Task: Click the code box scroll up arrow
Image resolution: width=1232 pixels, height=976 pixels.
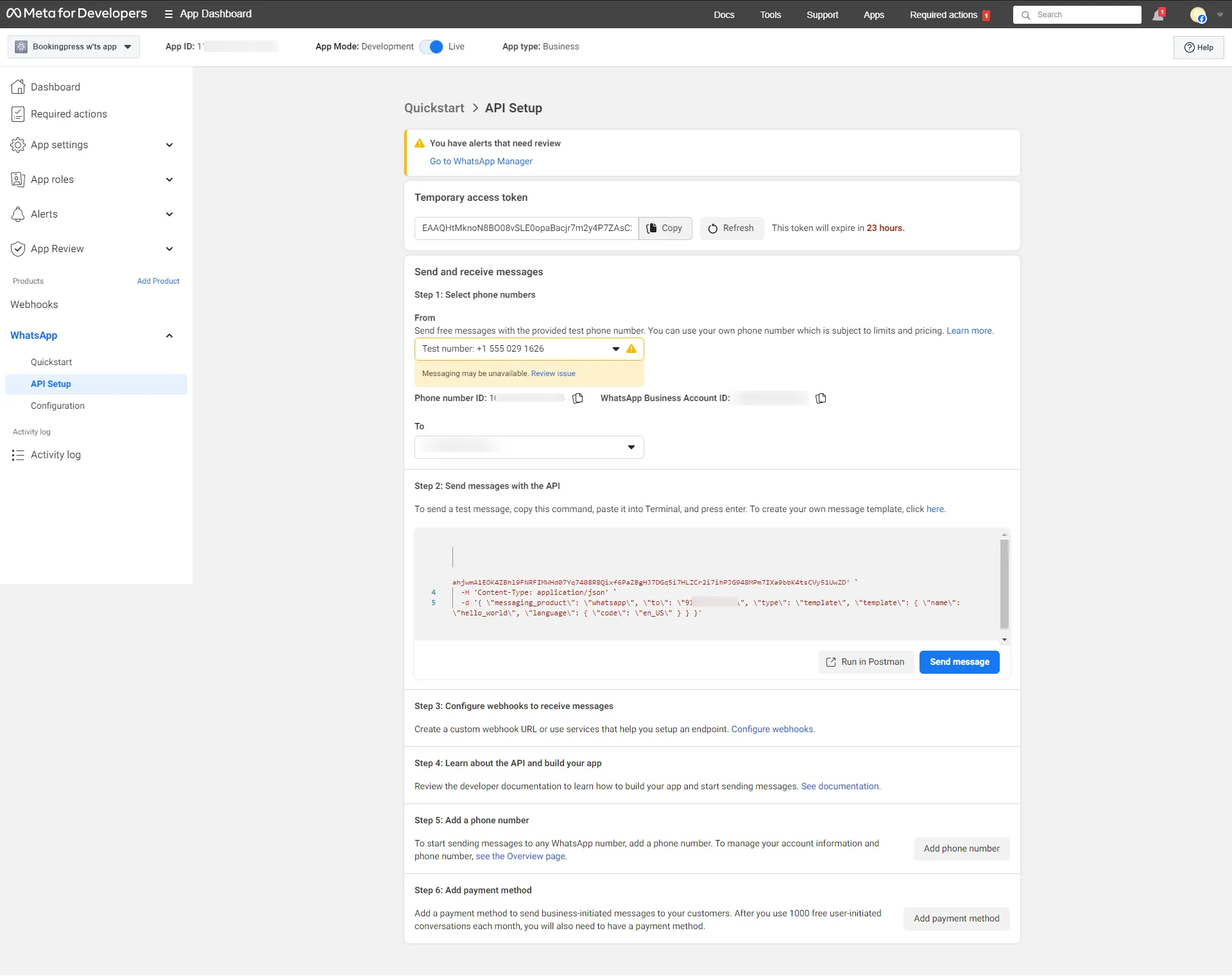Action: coord(1004,535)
